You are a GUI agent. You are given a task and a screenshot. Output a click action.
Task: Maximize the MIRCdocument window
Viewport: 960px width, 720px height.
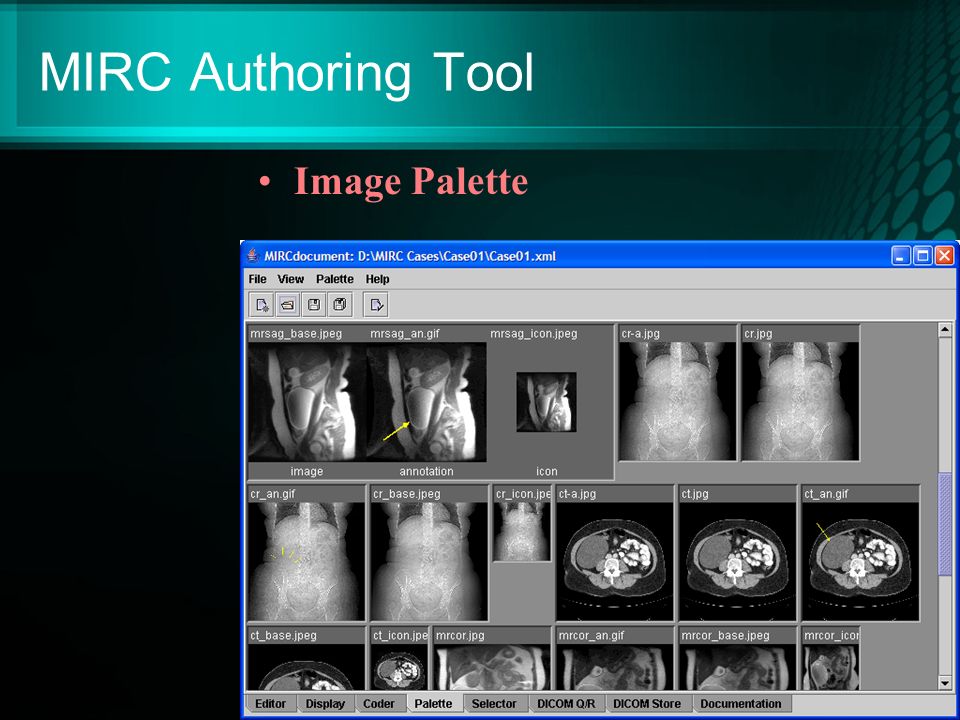click(923, 255)
